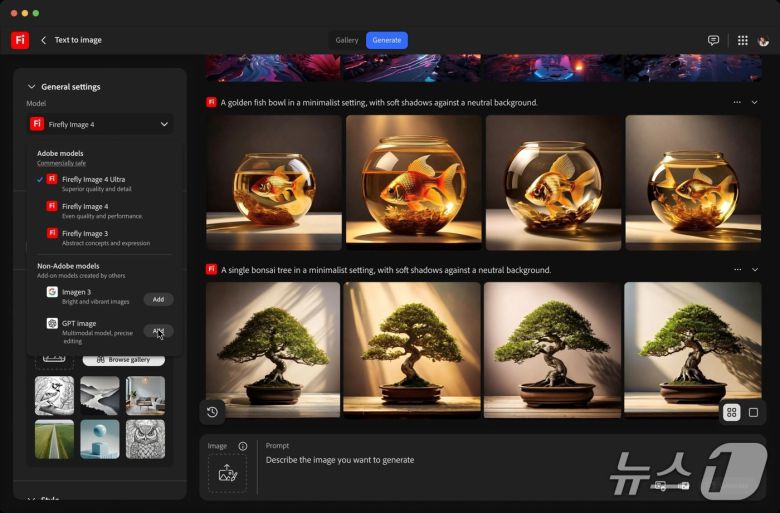Go back using the arrow beside Text to image

click(x=44, y=40)
